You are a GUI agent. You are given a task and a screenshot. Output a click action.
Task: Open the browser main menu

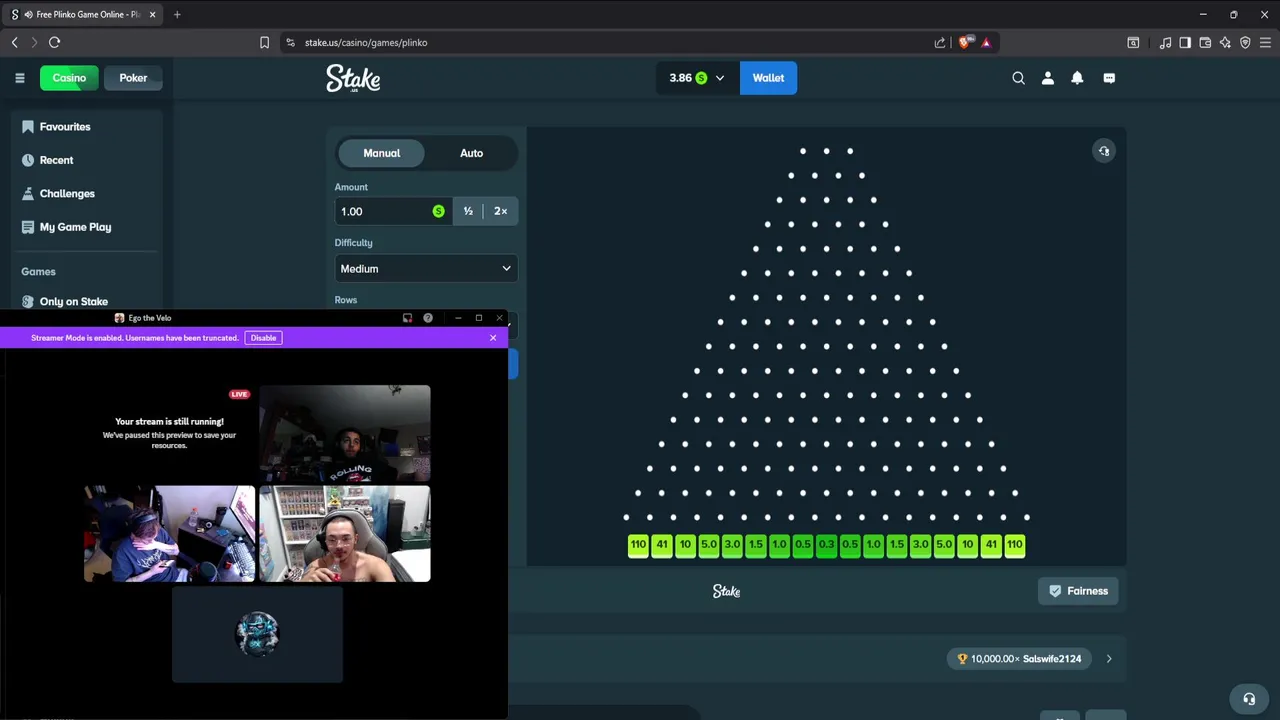(1266, 42)
